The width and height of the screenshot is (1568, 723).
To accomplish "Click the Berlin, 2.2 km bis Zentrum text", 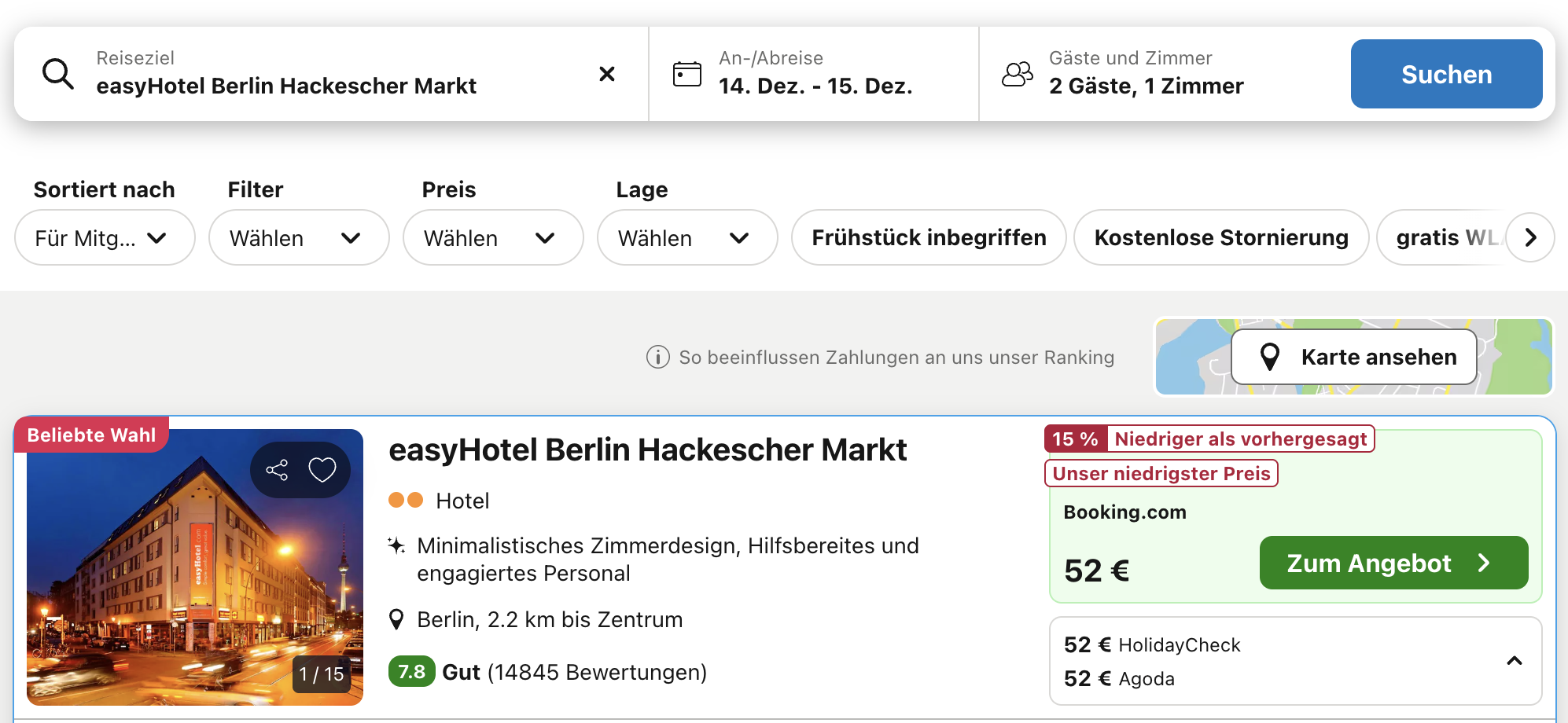I will click(x=550, y=620).
